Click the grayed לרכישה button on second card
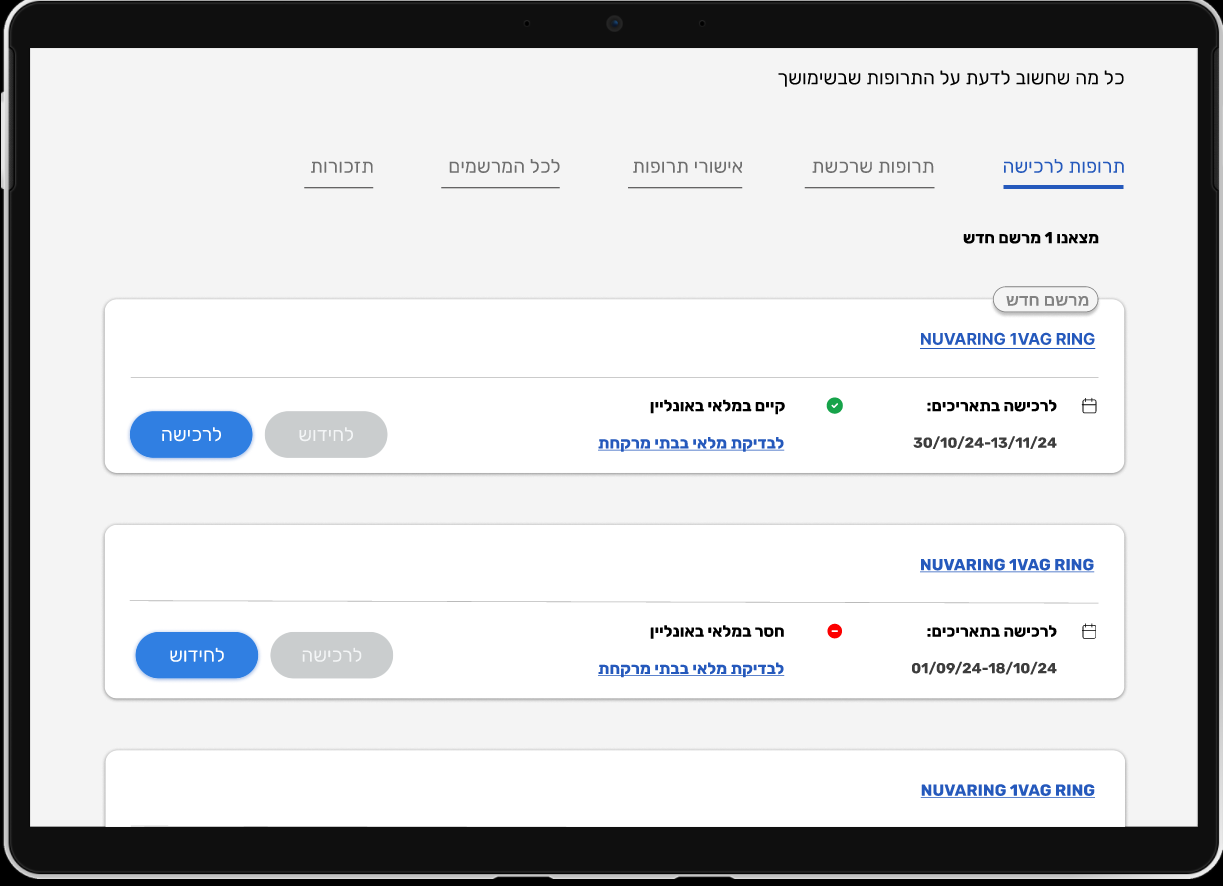This screenshot has width=1223, height=886. pos(331,655)
